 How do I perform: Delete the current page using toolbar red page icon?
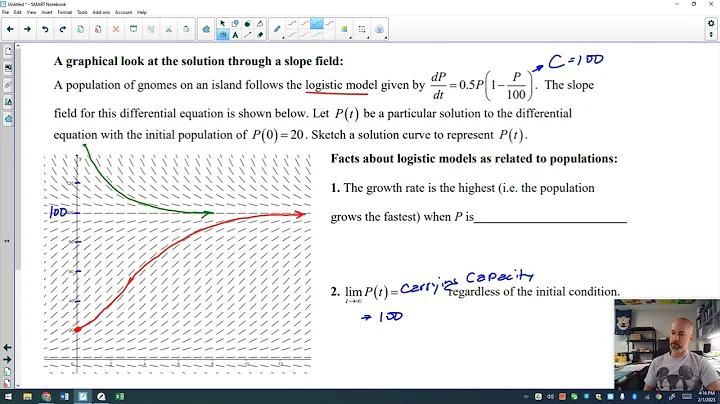(x=98, y=29)
